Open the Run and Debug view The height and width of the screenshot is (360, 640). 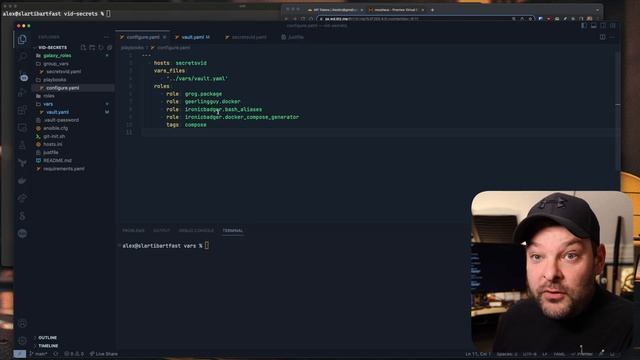22,93
